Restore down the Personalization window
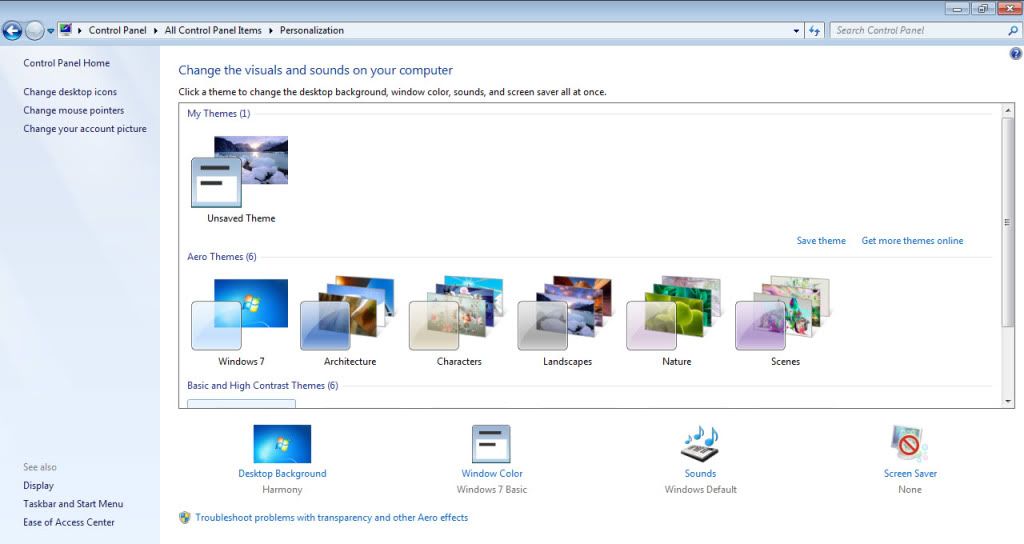 [982, 8]
